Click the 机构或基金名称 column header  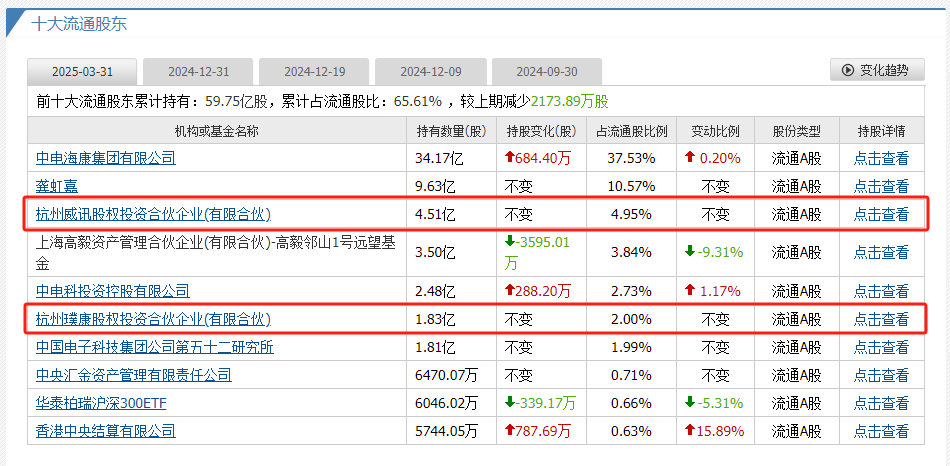(217, 131)
